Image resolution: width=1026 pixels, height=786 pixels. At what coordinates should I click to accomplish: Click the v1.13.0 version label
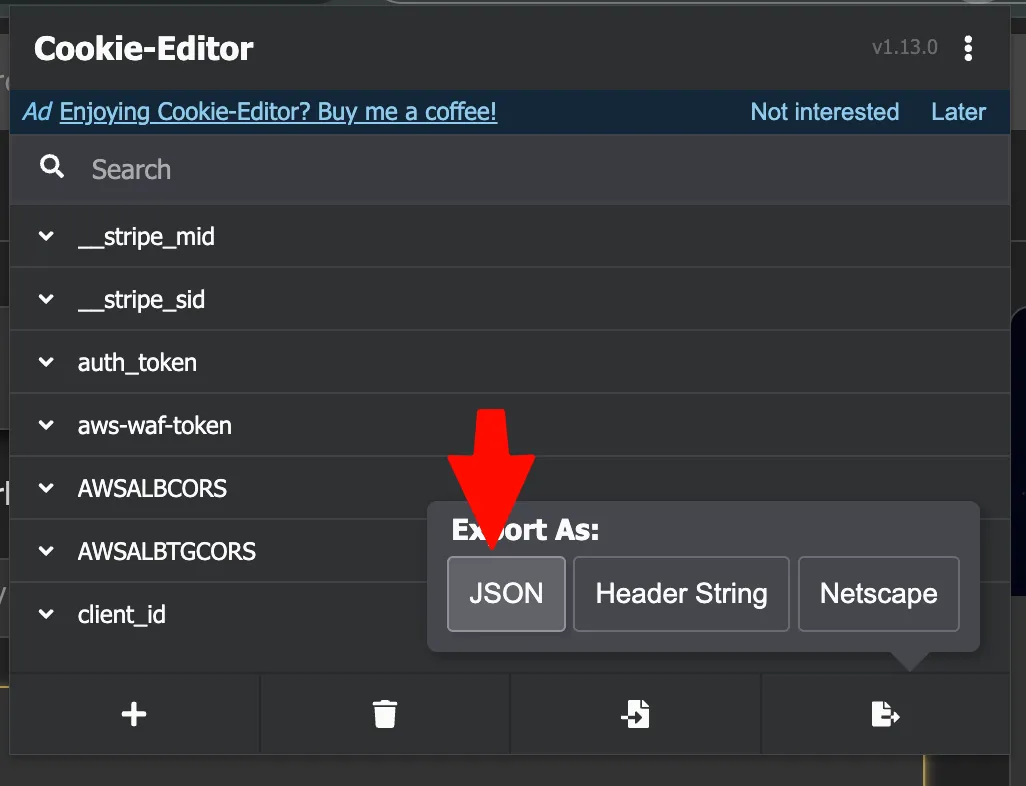(904, 47)
